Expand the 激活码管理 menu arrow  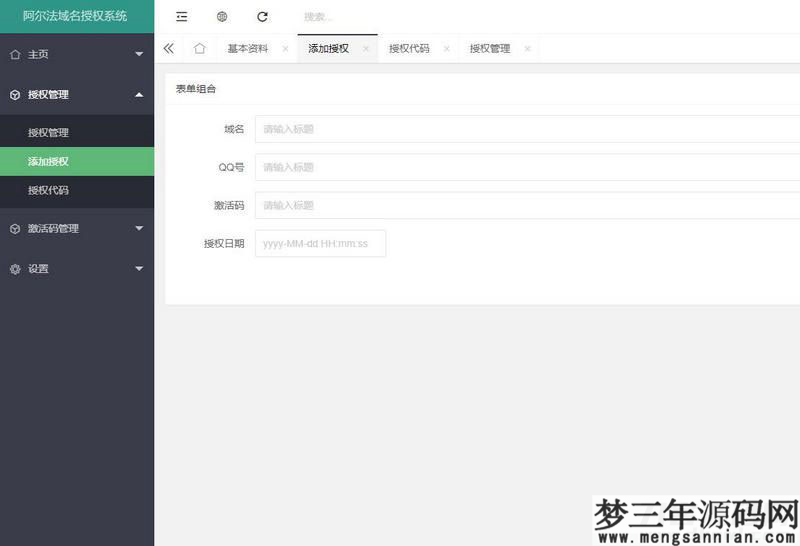pos(139,229)
